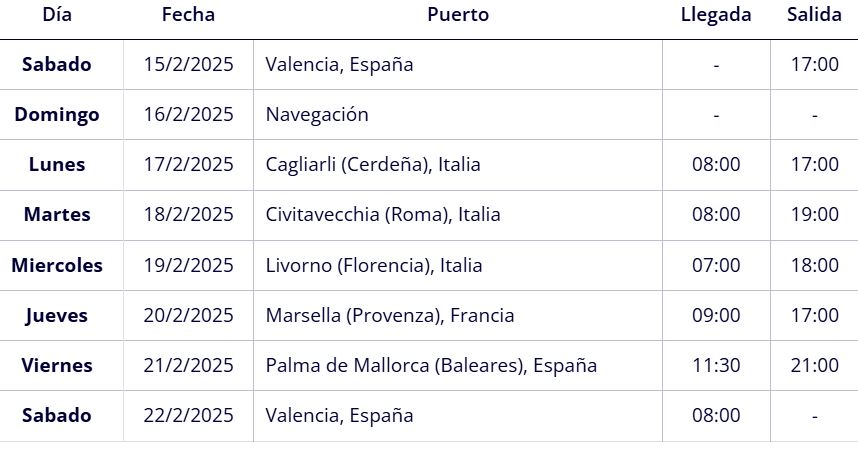Select the Jueves day cell
The width and height of the screenshot is (858, 452).
coord(57,316)
